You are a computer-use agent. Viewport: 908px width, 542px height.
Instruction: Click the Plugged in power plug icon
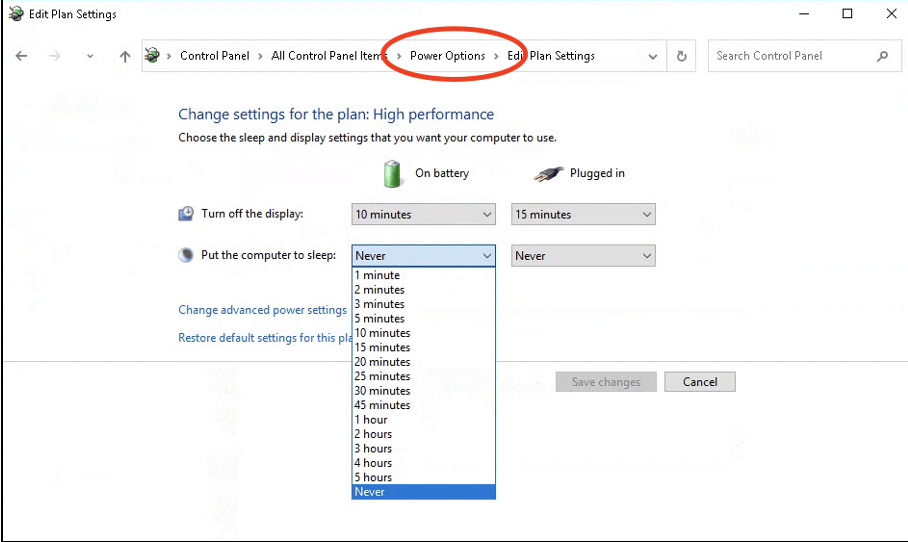tap(548, 174)
